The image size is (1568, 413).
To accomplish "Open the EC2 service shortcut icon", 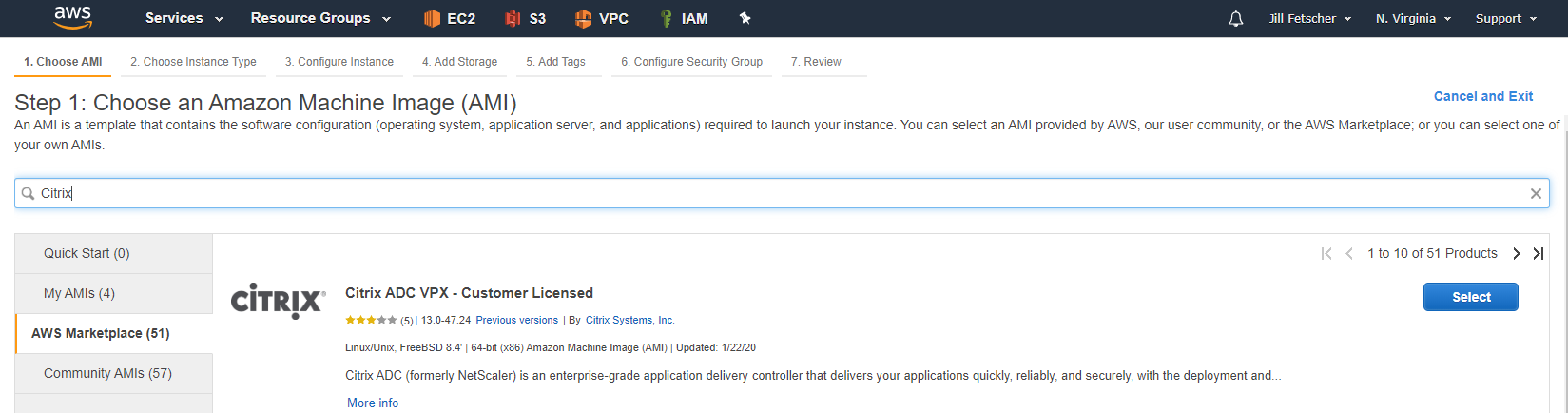I will (433, 18).
